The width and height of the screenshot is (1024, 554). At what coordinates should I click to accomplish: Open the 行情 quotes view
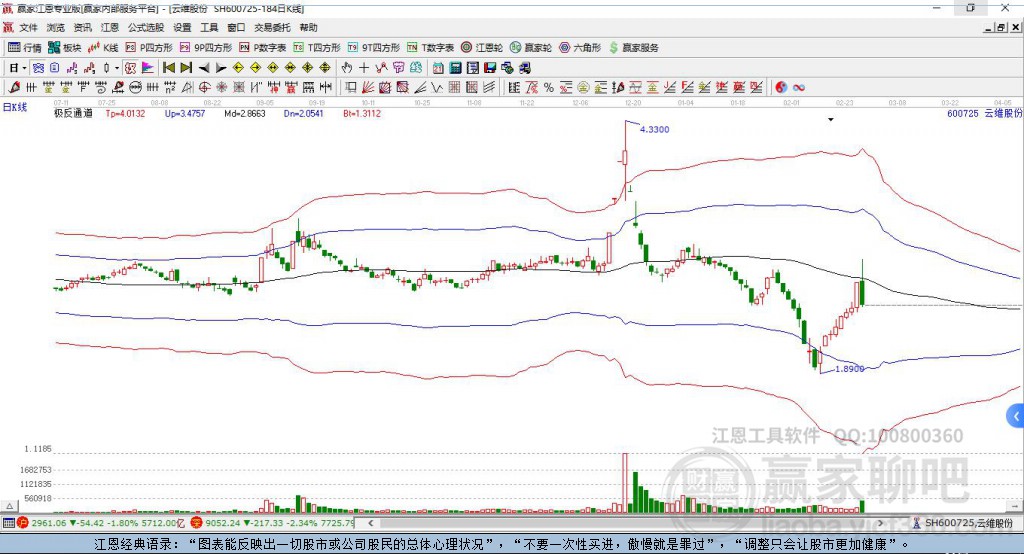click(x=24, y=48)
